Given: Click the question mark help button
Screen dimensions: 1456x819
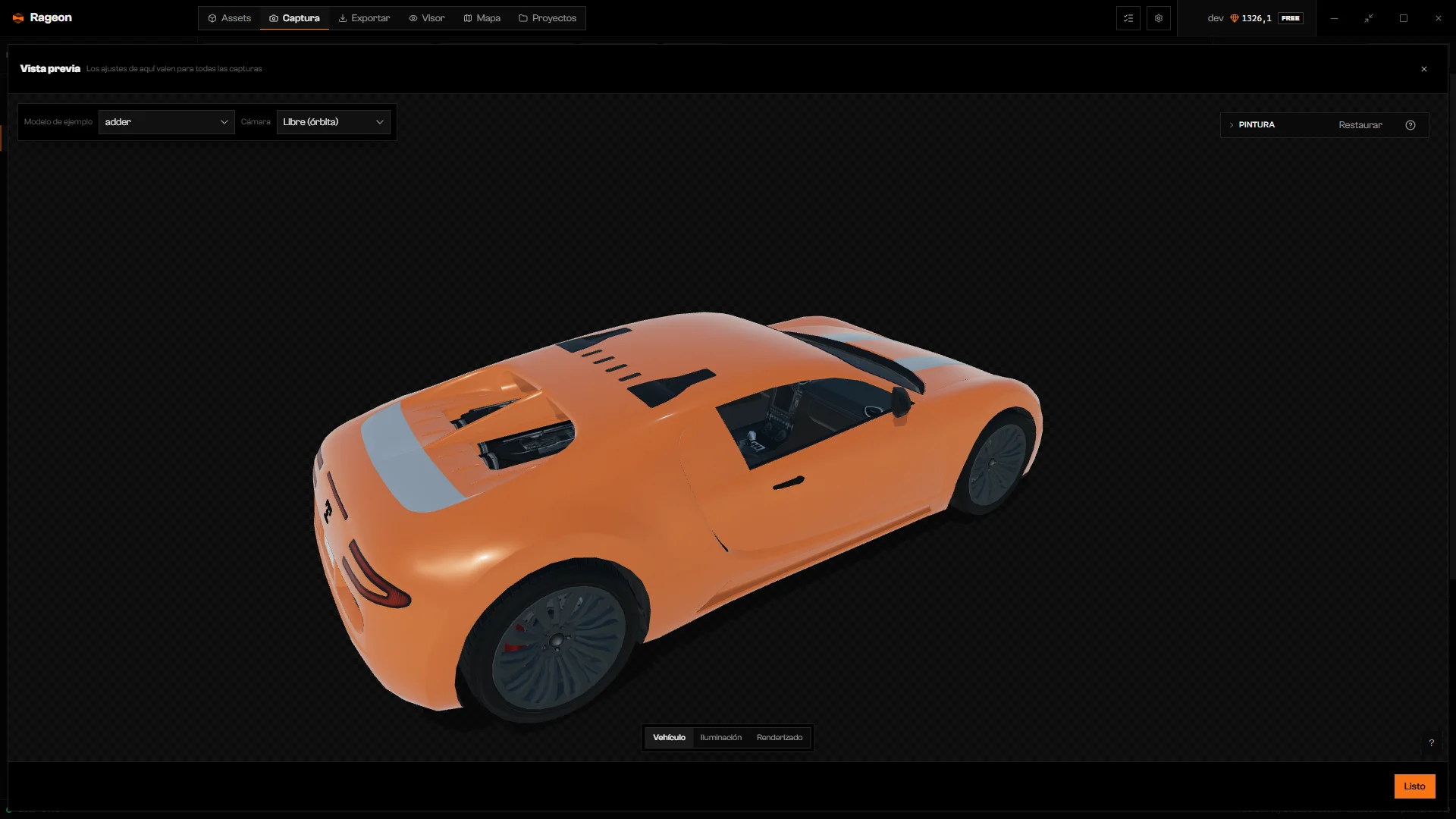Looking at the screenshot, I should pyautogui.click(x=1432, y=743).
